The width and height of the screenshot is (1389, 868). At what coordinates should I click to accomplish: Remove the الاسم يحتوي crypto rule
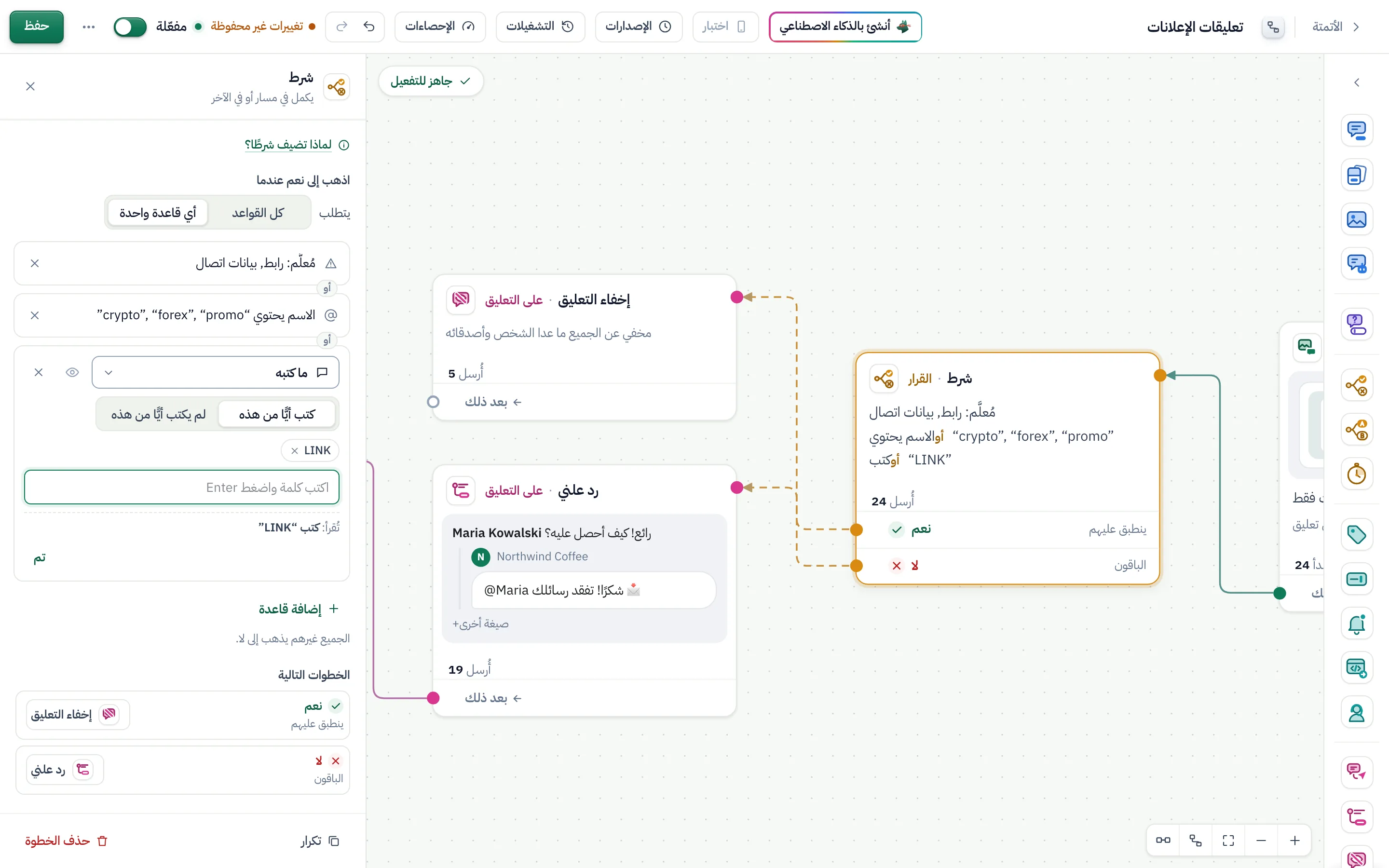(34, 315)
